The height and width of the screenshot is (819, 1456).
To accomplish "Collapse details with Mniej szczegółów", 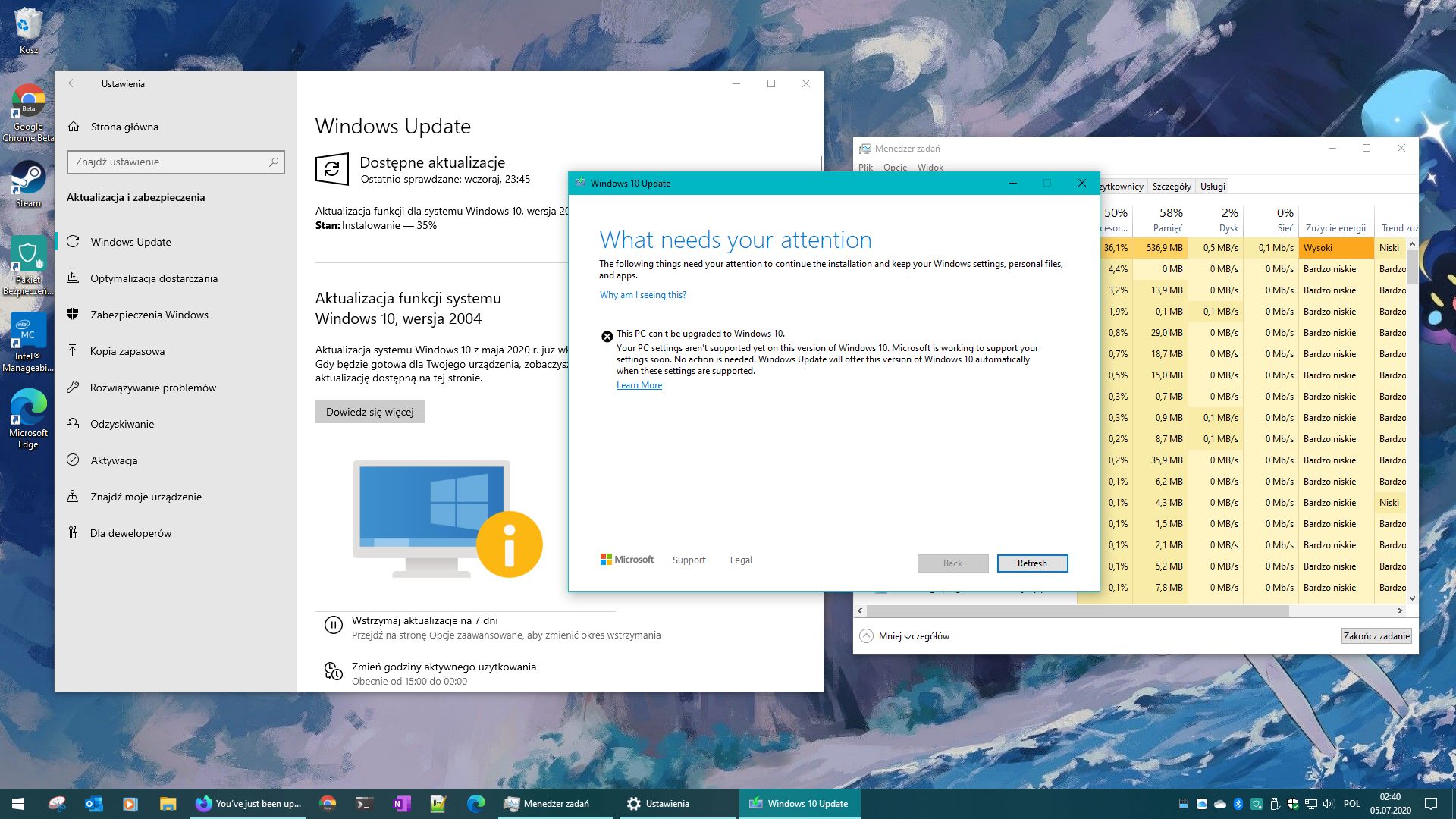I will [914, 636].
